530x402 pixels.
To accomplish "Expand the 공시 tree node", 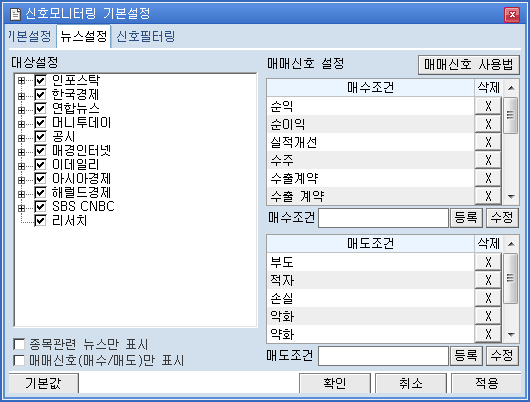I will (x=21, y=138).
